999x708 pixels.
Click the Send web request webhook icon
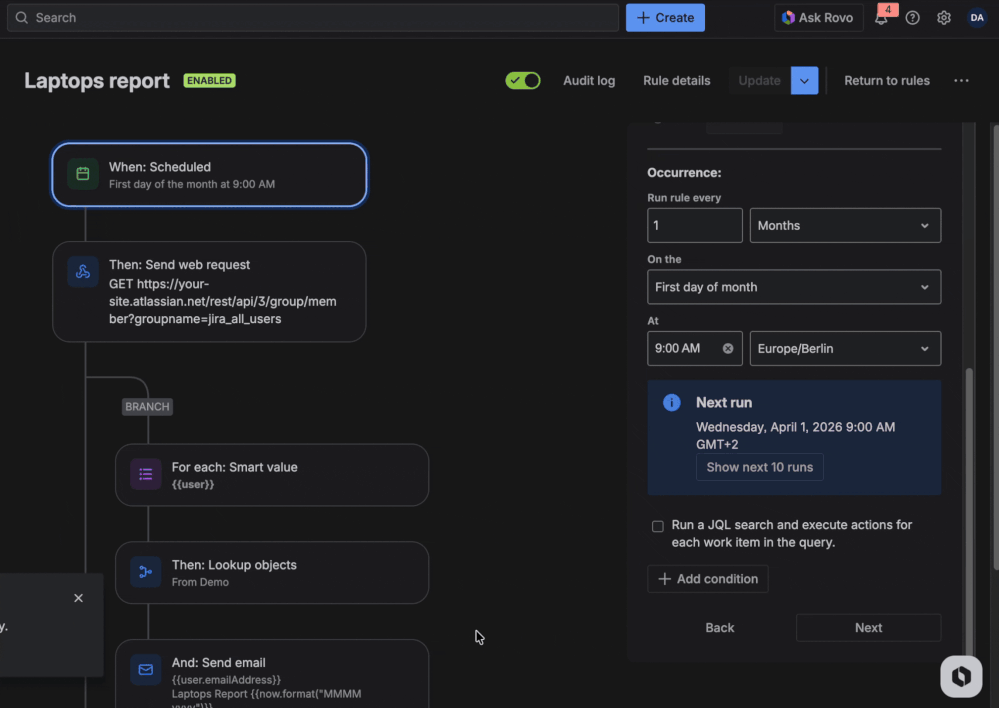(x=83, y=272)
